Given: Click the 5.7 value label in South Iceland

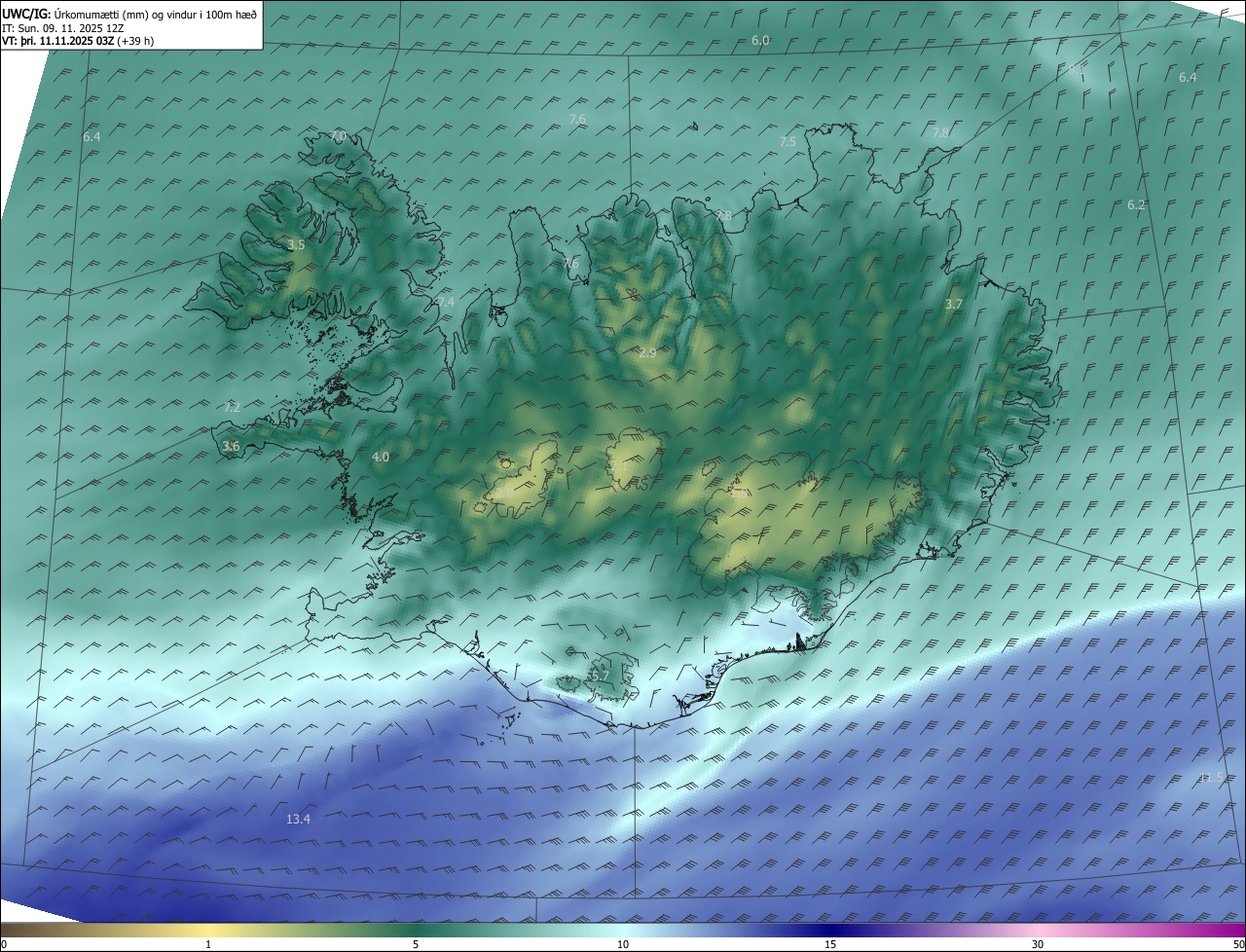Looking at the screenshot, I should point(600,675).
